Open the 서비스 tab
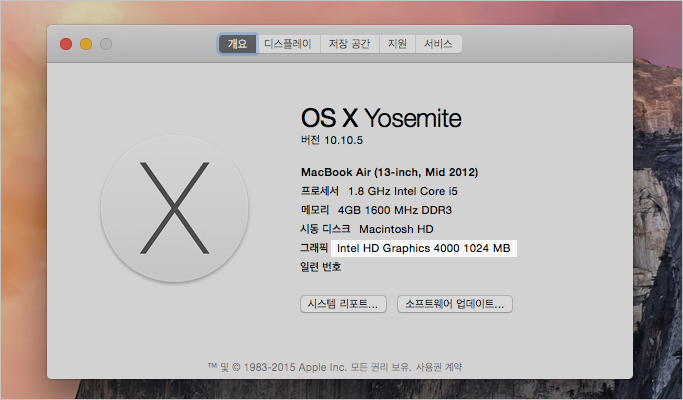 click(x=438, y=44)
